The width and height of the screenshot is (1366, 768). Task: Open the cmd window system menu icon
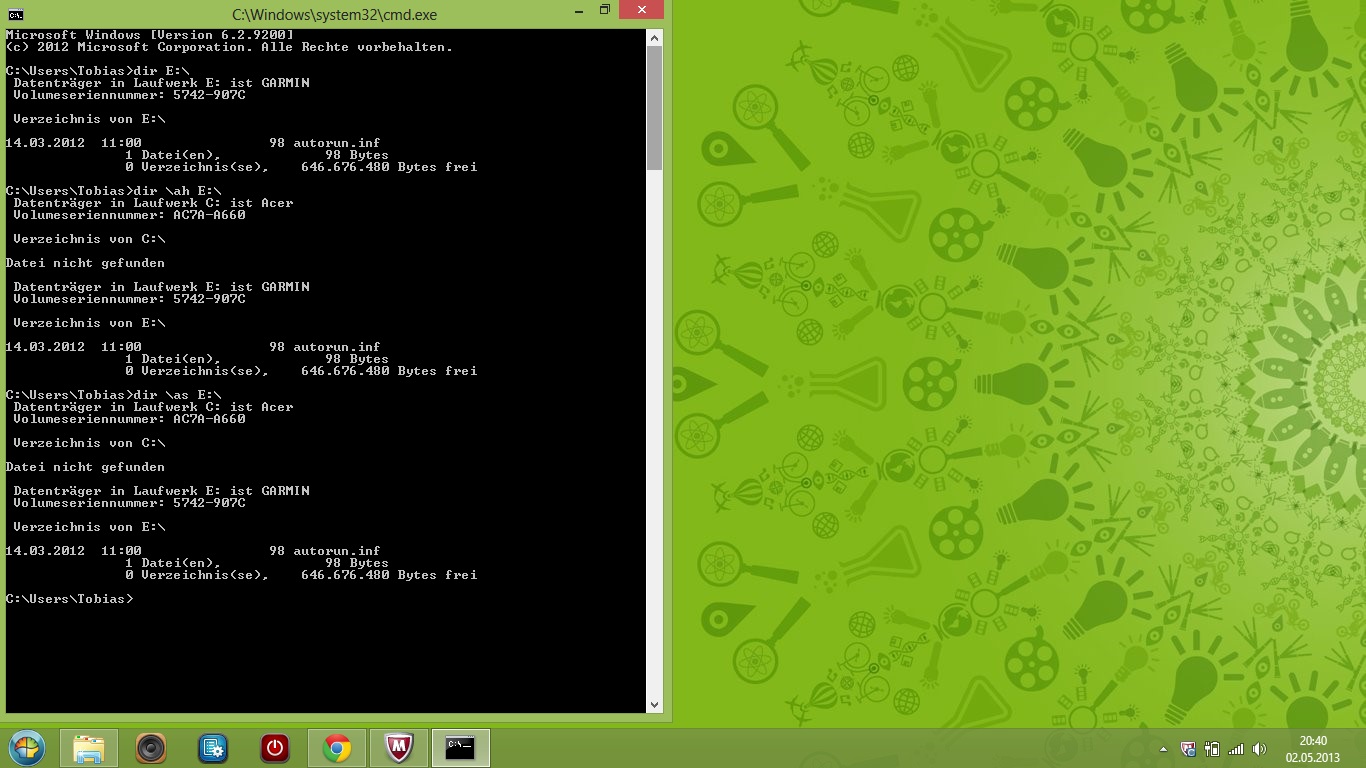click(16, 14)
